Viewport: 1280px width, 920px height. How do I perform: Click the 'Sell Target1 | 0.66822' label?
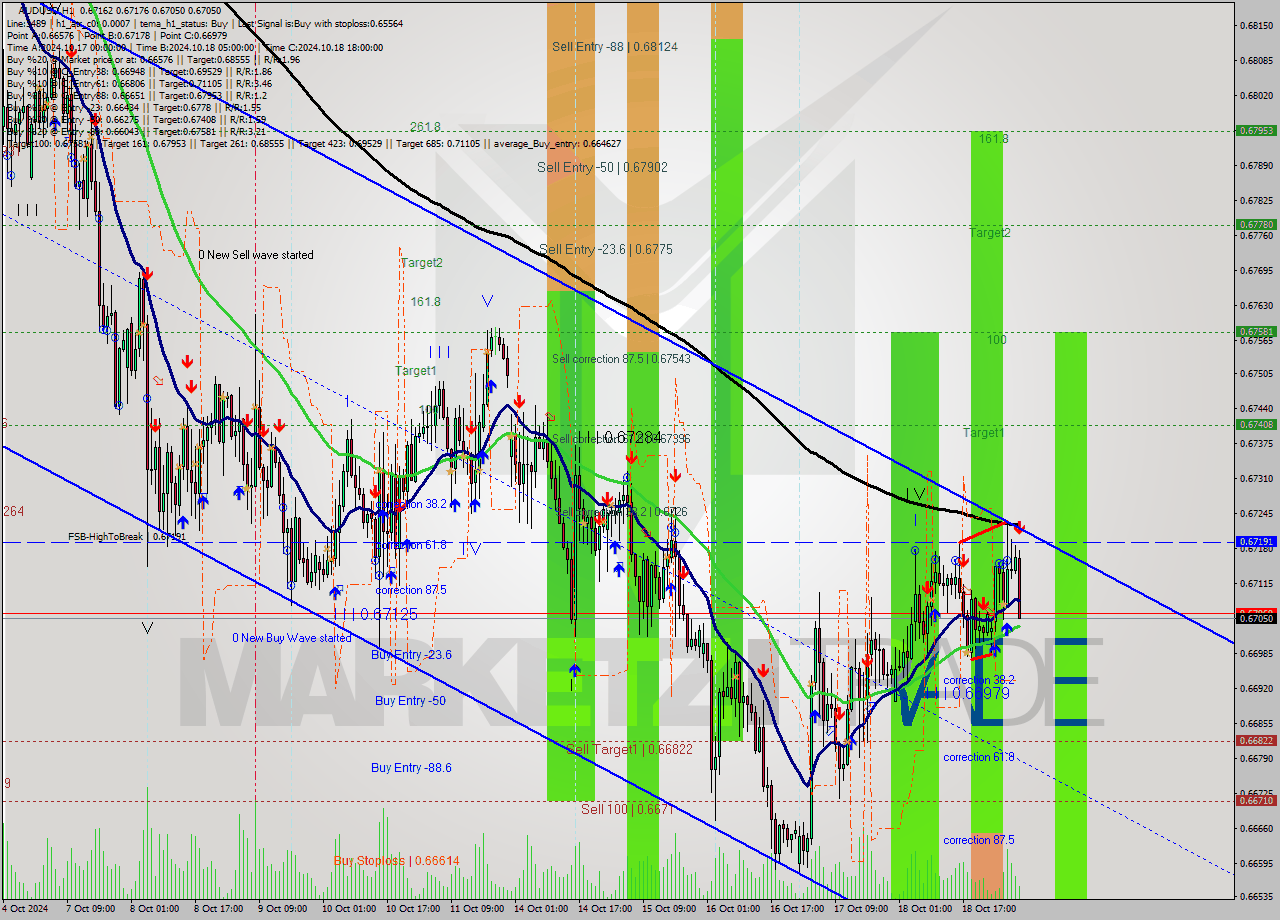(629, 749)
